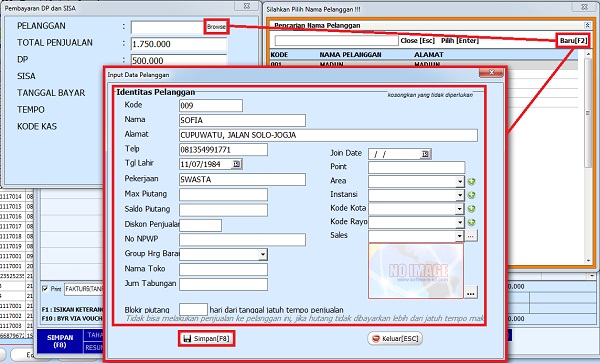
Task: Click Baru[F2] to add new customer
Action: [573, 41]
